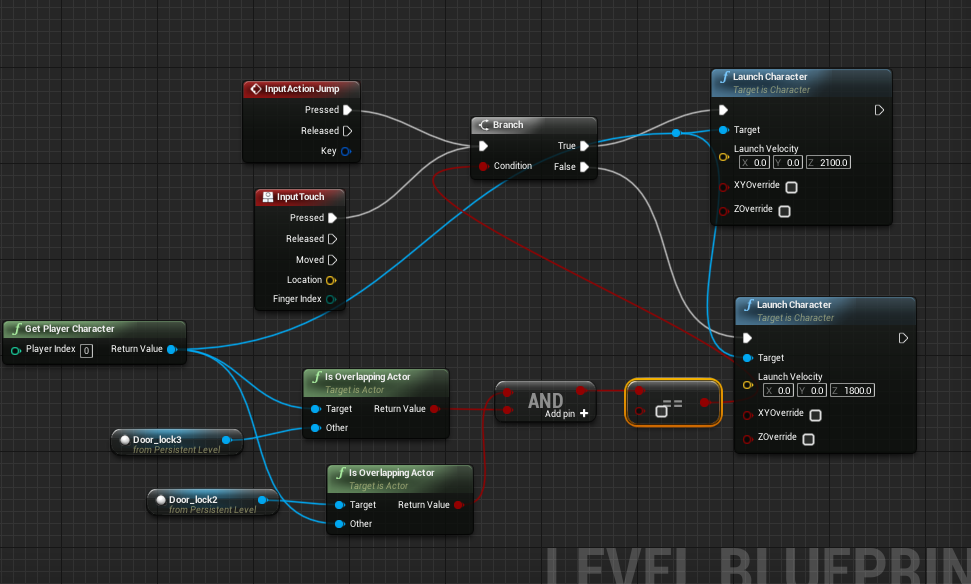Click the Branch node's False output pin
This screenshot has height=584, width=971.
(584, 167)
